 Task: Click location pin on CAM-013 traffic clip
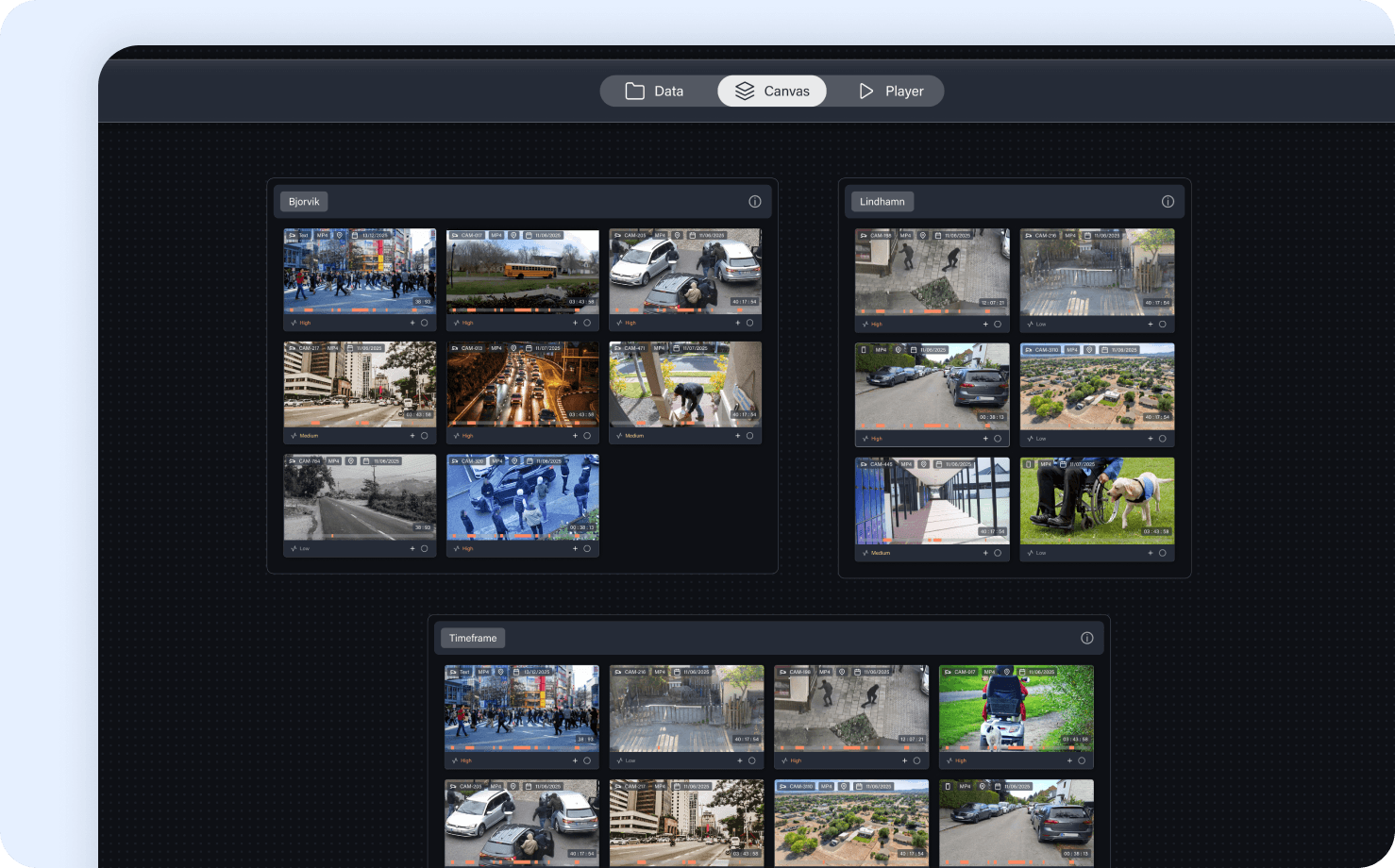tap(513, 348)
